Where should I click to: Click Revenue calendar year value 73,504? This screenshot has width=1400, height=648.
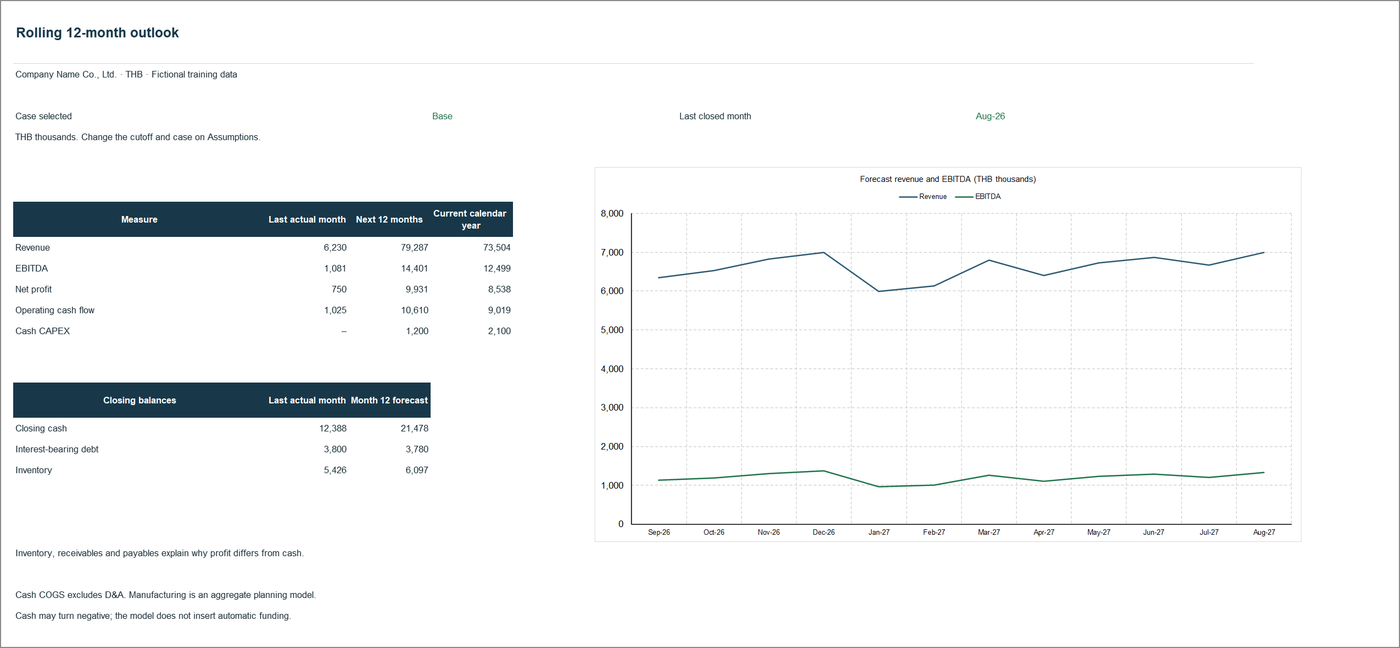tap(496, 247)
